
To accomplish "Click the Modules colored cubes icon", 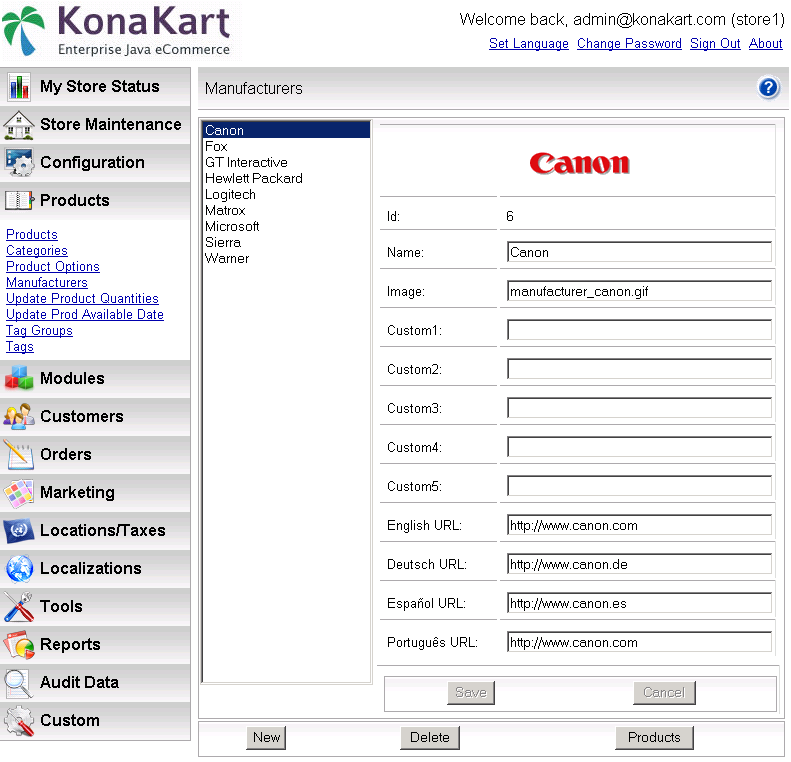I will pos(19,378).
